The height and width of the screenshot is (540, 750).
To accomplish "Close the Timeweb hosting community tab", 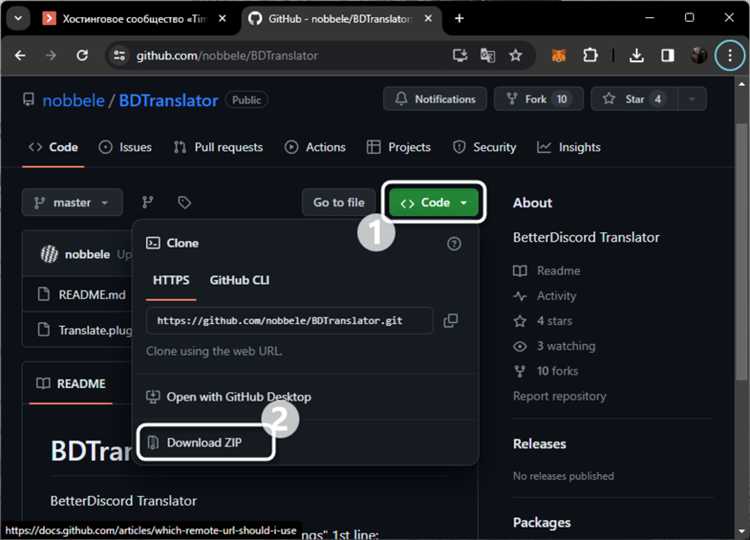I will pyautogui.click(x=222, y=19).
